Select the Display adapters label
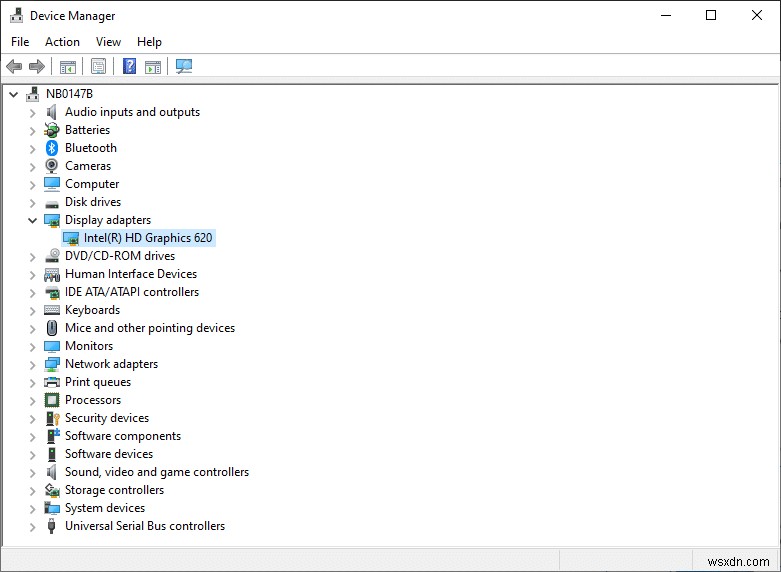The width and height of the screenshot is (781, 572). coord(108,220)
